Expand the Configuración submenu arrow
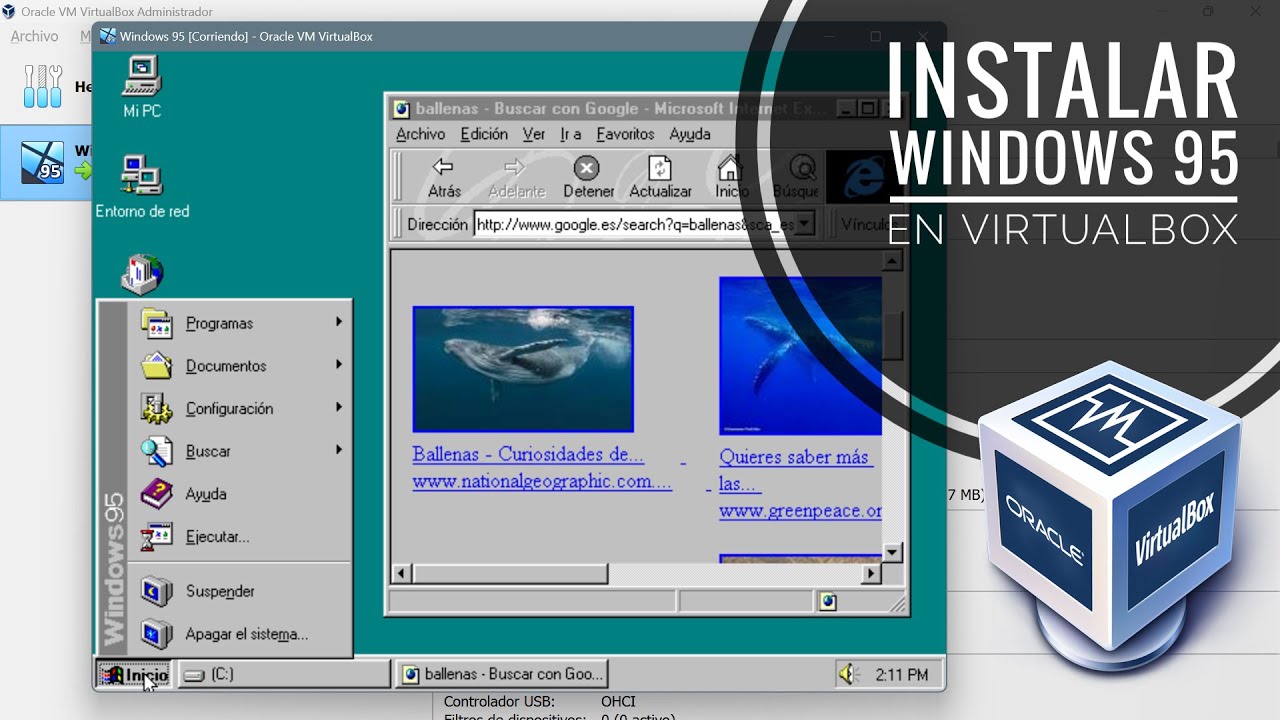Screen dimensions: 1280x720 click(339, 407)
